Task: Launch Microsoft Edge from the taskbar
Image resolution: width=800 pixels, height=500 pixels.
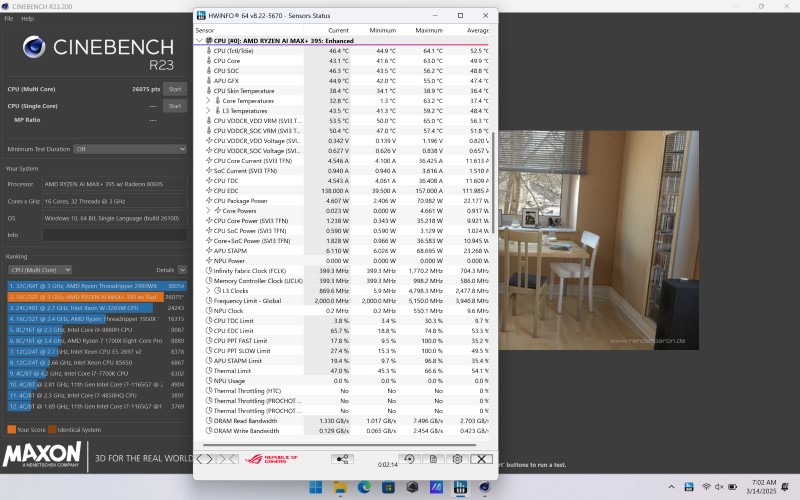Action: (x=364, y=487)
